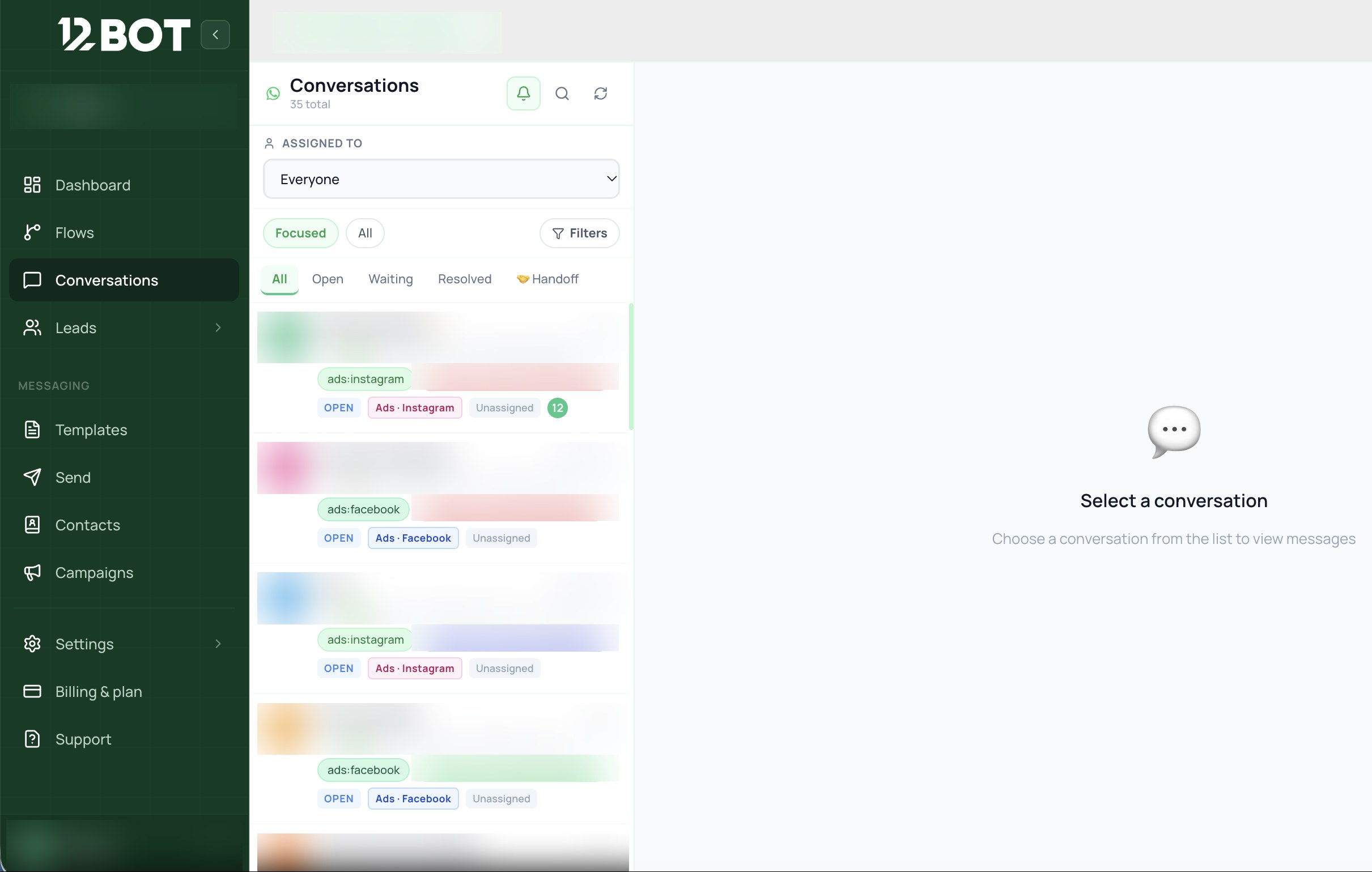Click the Settings gear icon

point(32,644)
